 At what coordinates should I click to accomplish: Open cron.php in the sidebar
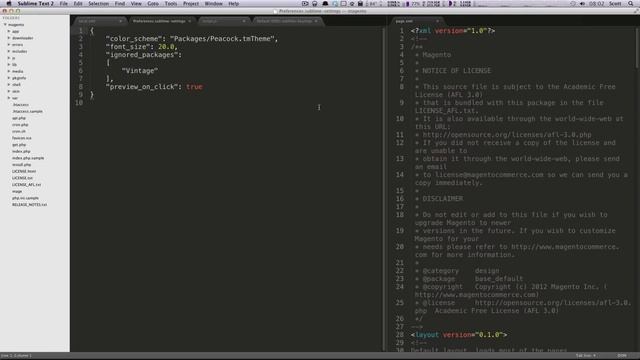coord(20,125)
